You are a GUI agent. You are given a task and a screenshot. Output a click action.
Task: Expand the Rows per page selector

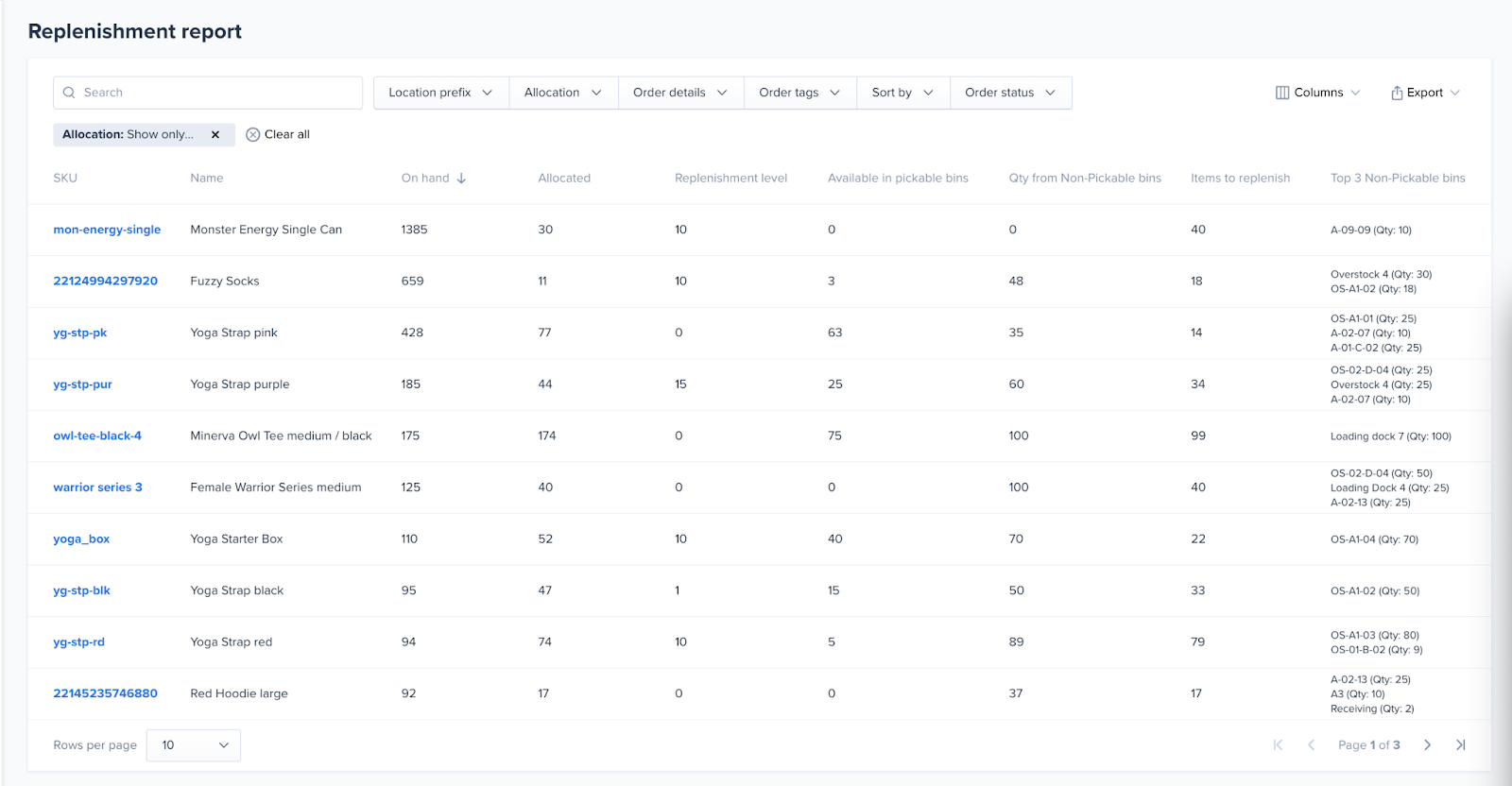click(194, 745)
